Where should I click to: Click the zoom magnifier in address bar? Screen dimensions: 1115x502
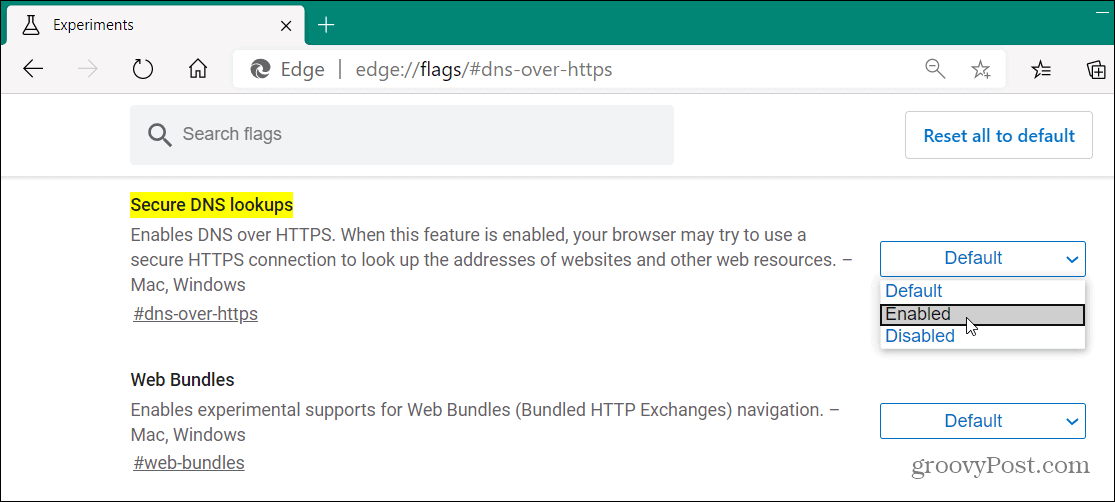[x=934, y=69]
